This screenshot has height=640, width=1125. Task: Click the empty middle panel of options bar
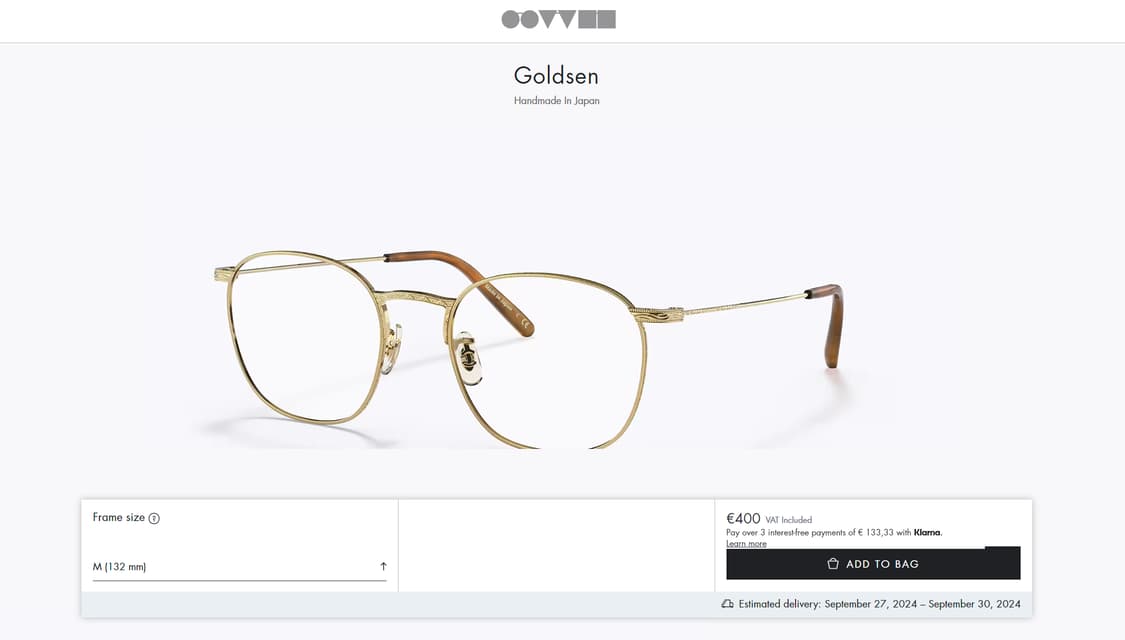[557, 545]
